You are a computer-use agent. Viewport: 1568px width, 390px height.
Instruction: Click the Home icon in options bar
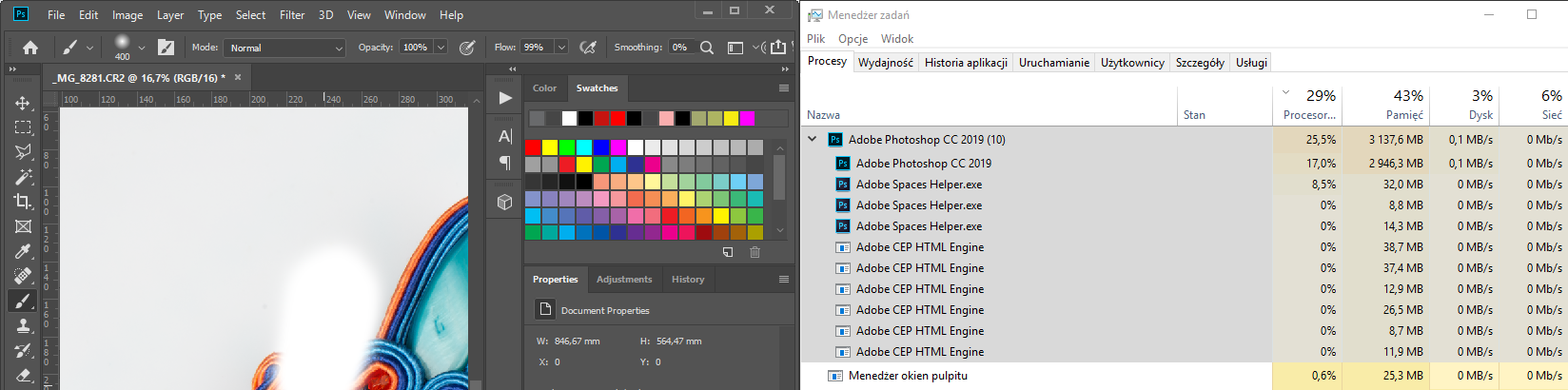(30, 48)
